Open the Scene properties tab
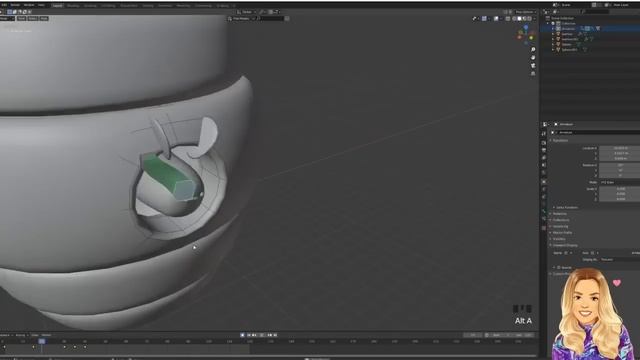Screen dimensions: 640x360 pyautogui.click(x=544, y=165)
